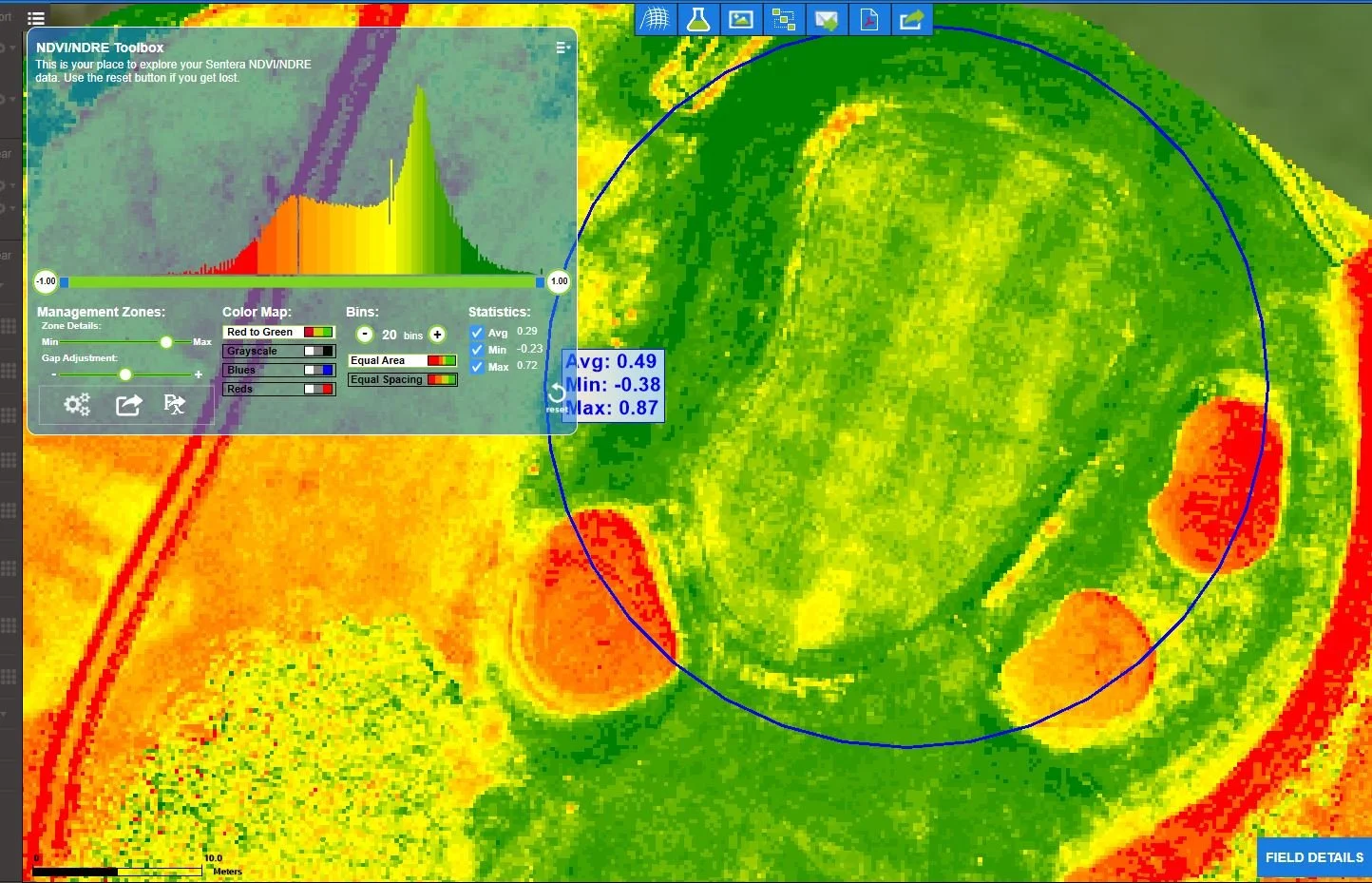
Task: Click the green arrow export icon in toolbar
Action: pos(911,19)
